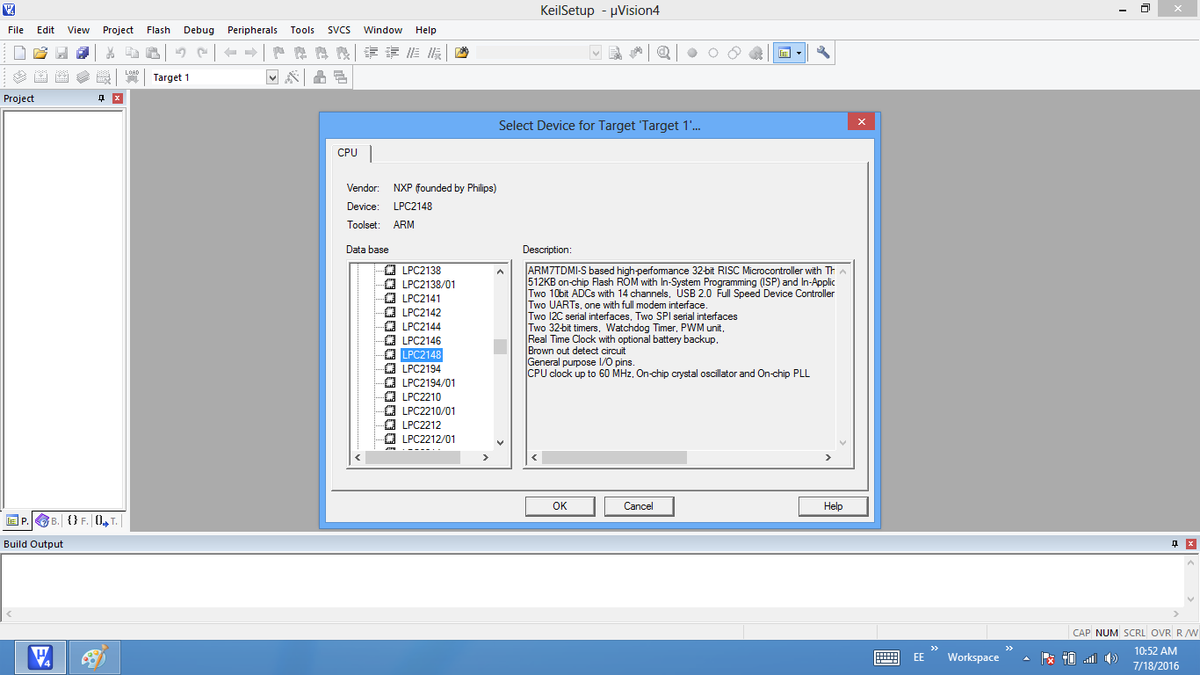
Task: Open the SVCS menu
Action: (339, 30)
